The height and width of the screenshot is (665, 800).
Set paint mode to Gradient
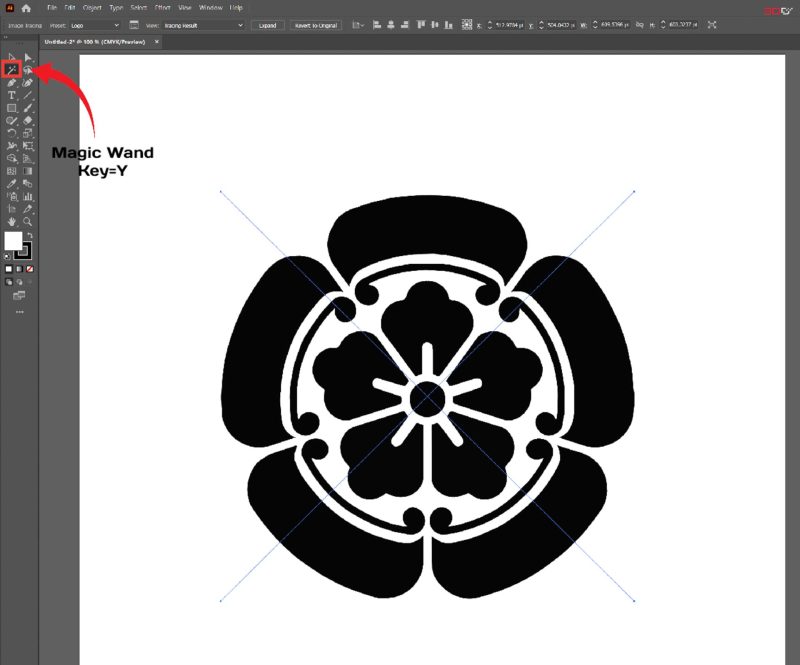click(19, 269)
